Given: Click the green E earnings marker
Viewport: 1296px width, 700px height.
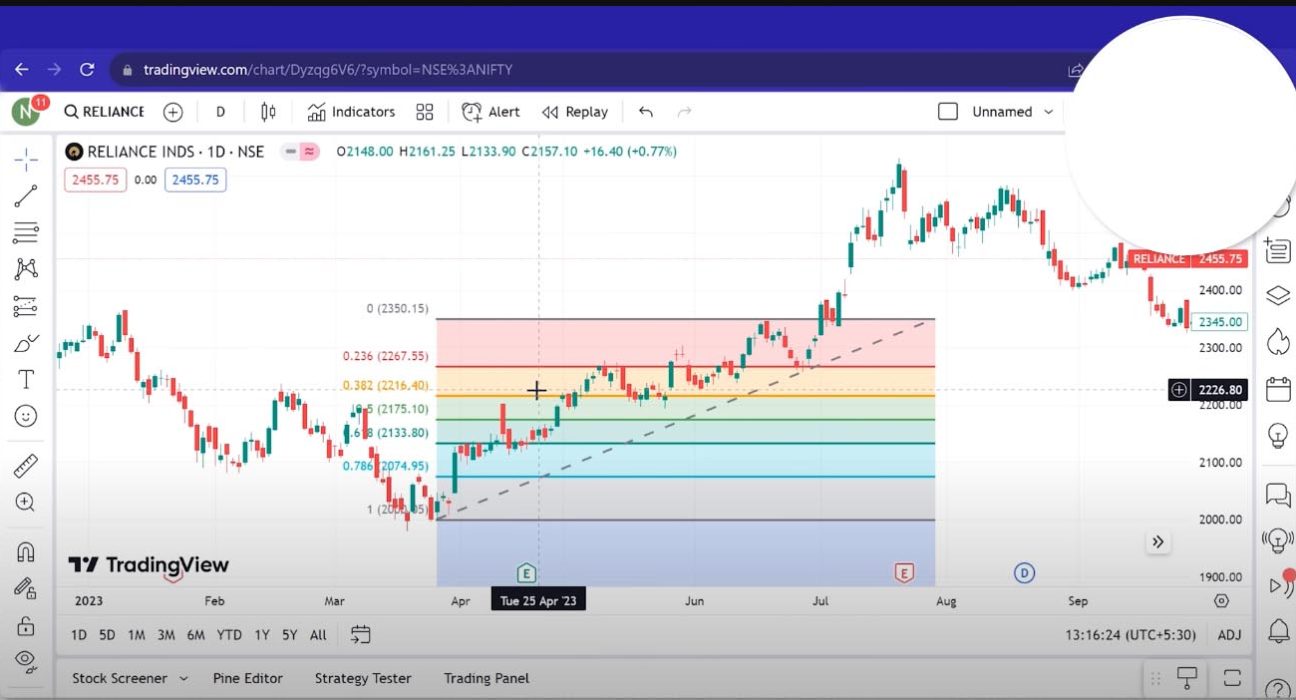Looking at the screenshot, I should 526,573.
